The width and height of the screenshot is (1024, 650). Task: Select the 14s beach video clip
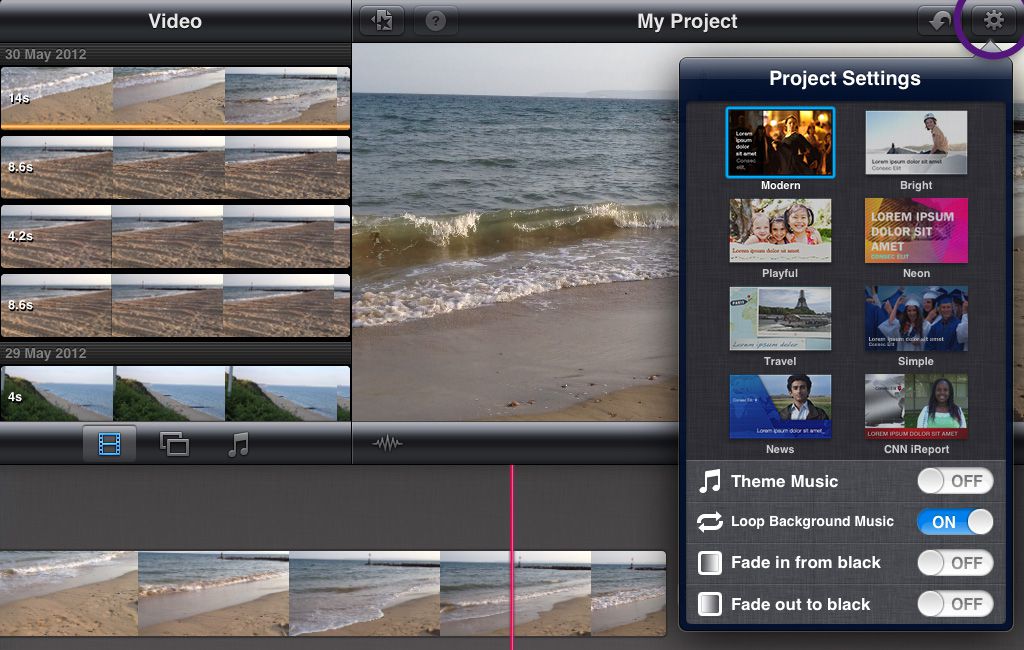(x=175, y=98)
